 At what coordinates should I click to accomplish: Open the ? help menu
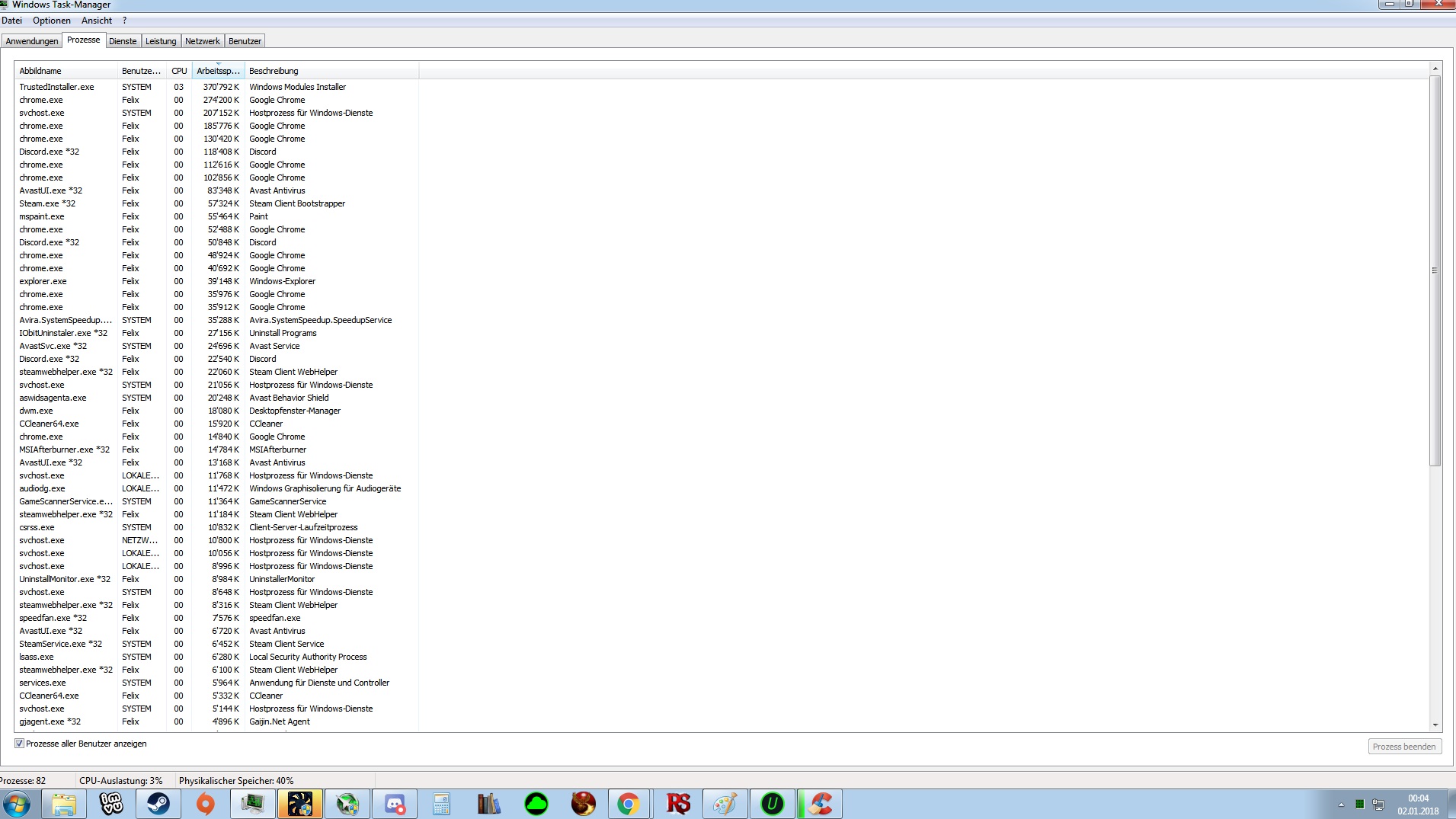[x=124, y=21]
